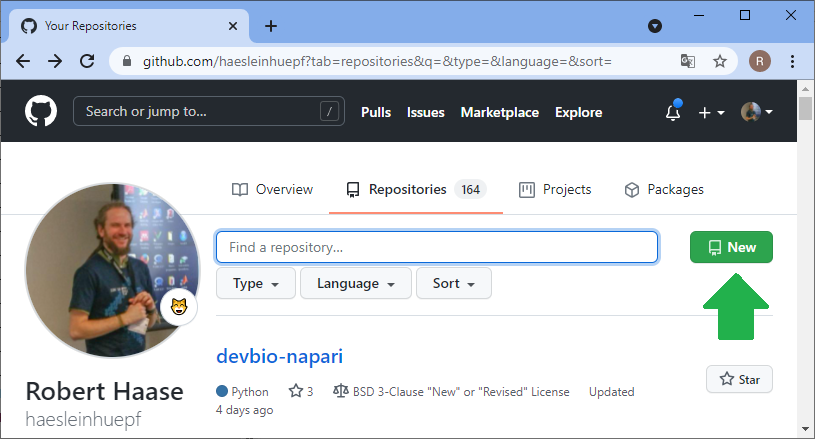Click the translate page icon in address bar
This screenshot has height=439, width=815.
[688, 61]
